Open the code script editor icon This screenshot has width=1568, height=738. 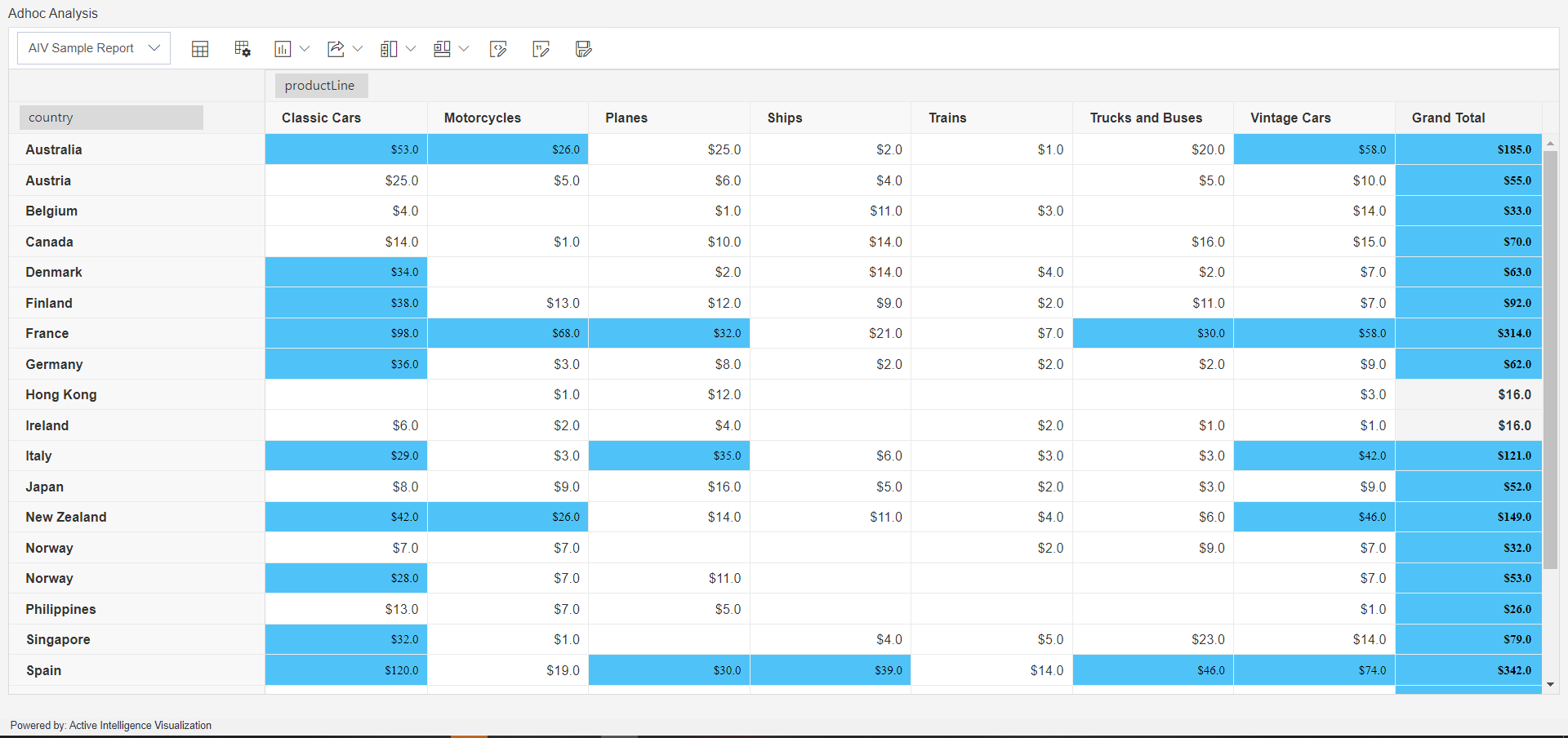[498, 49]
